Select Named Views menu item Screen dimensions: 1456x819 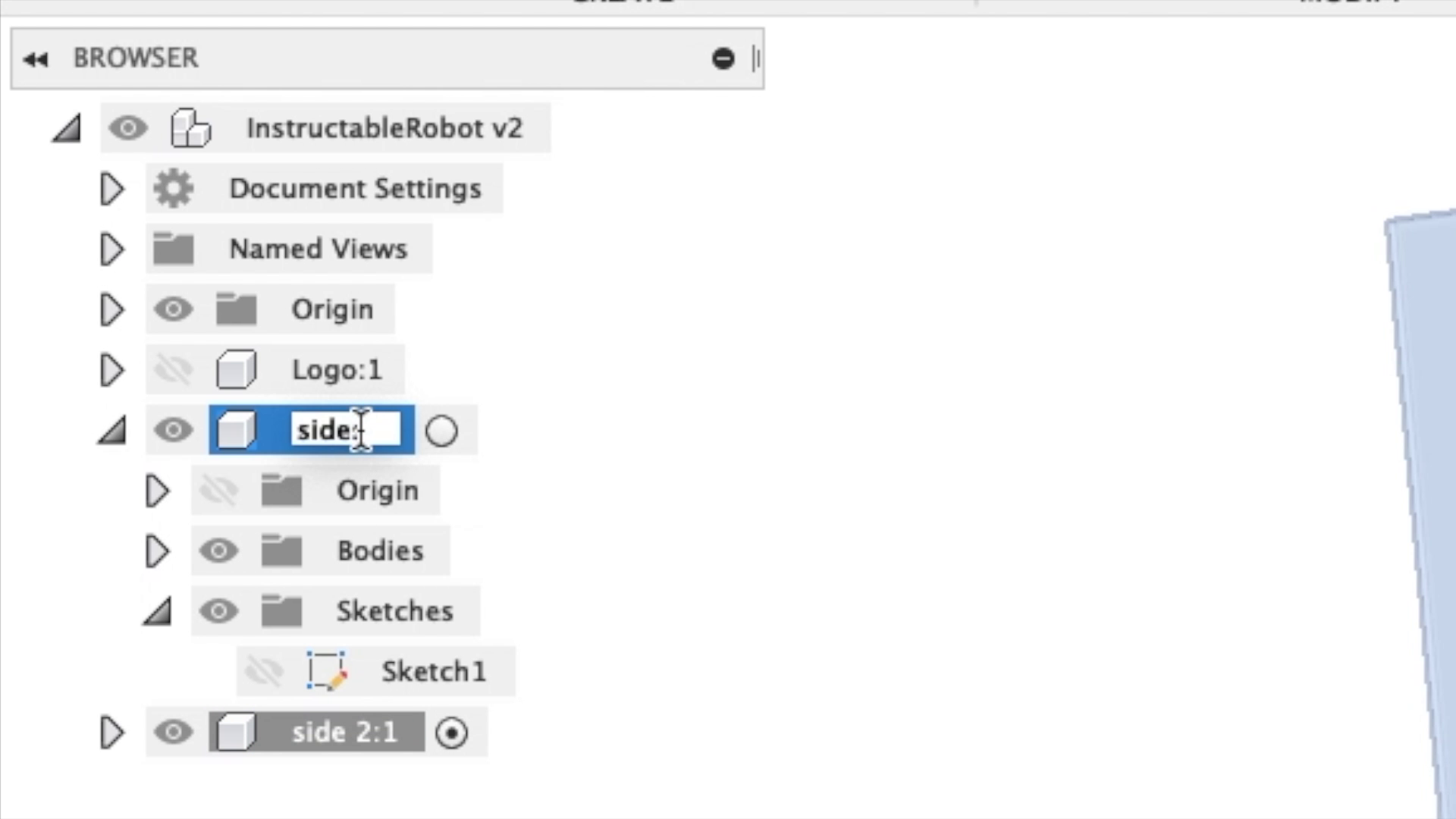[318, 249]
